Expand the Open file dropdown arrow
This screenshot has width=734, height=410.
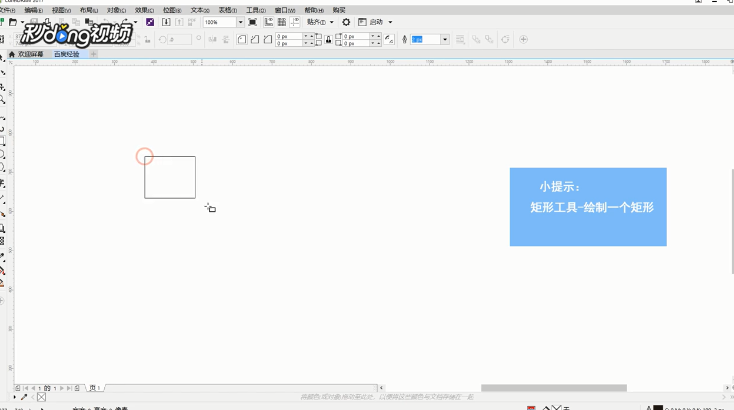tap(22, 22)
